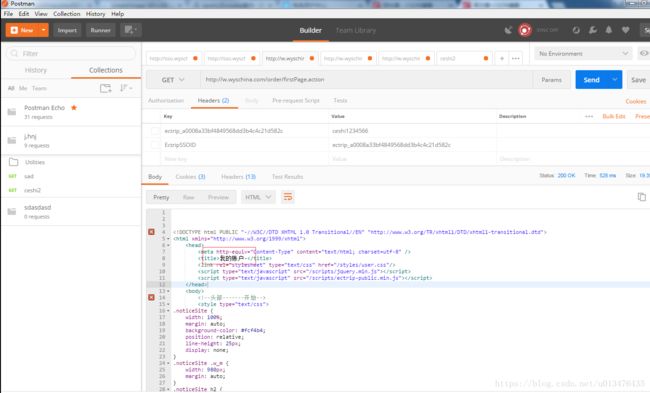This screenshot has width=650, height=393.
Task: Switch sidebar to Collections tab
Action: point(106,70)
